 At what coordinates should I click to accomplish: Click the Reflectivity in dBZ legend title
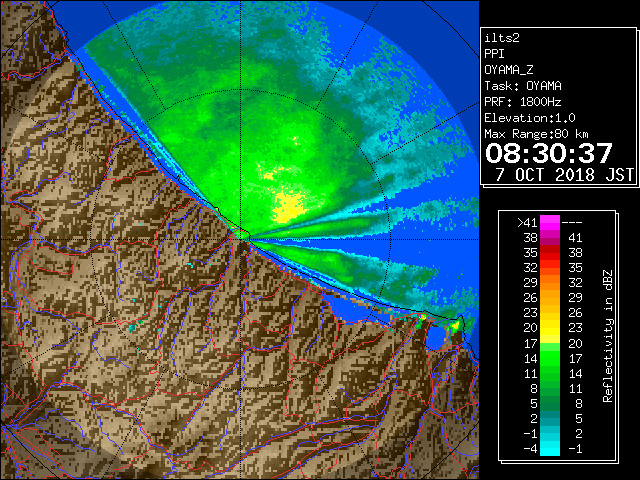pos(608,336)
